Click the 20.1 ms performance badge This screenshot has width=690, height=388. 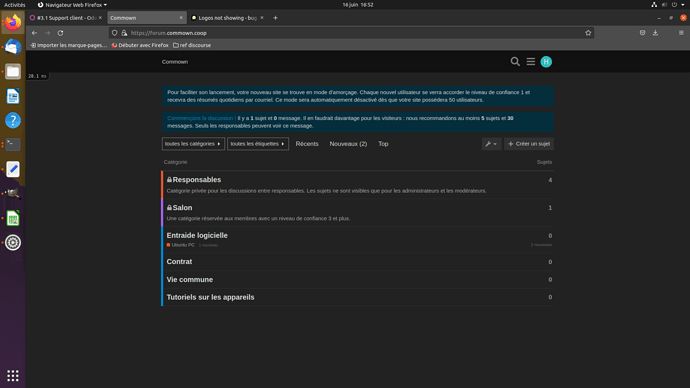pos(37,76)
